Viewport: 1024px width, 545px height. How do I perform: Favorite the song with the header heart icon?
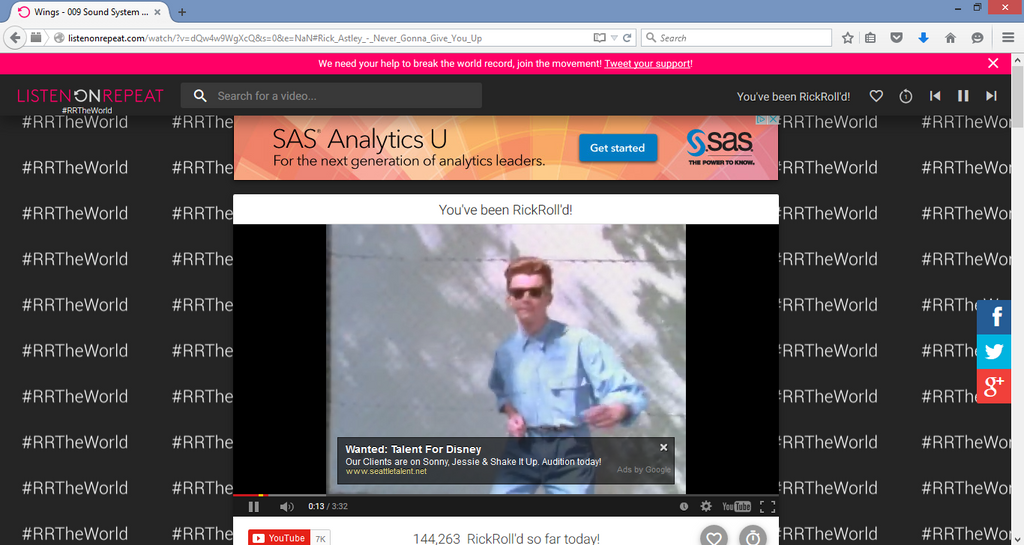pyautogui.click(x=876, y=96)
